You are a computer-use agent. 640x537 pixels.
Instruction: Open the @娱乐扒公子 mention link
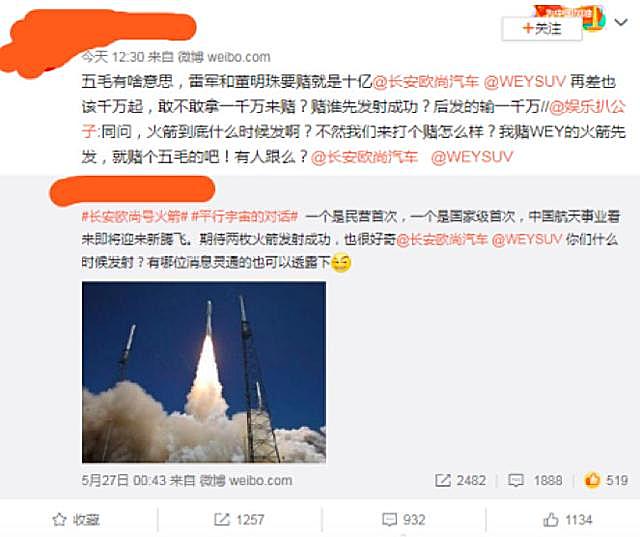(x=587, y=107)
